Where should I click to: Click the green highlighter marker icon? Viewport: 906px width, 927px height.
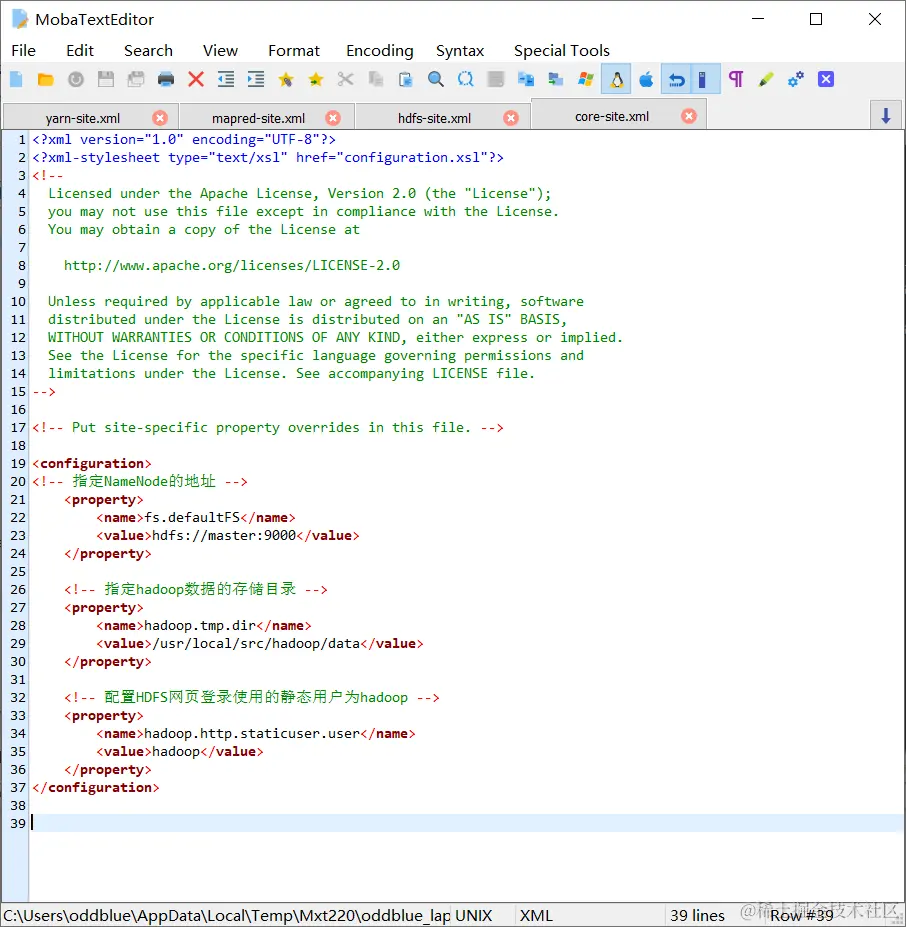[x=766, y=79]
